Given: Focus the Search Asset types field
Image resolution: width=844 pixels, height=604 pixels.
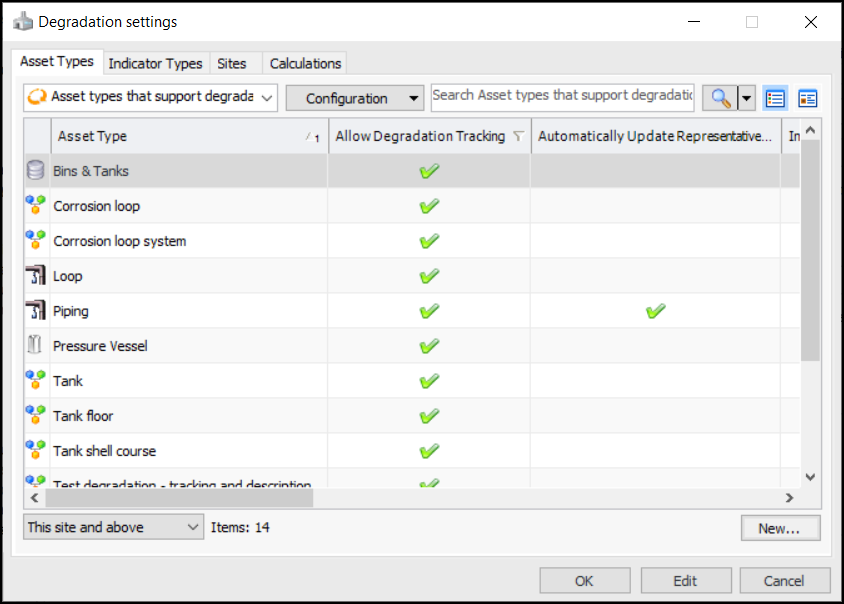Looking at the screenshot, I should pos(562,96).
